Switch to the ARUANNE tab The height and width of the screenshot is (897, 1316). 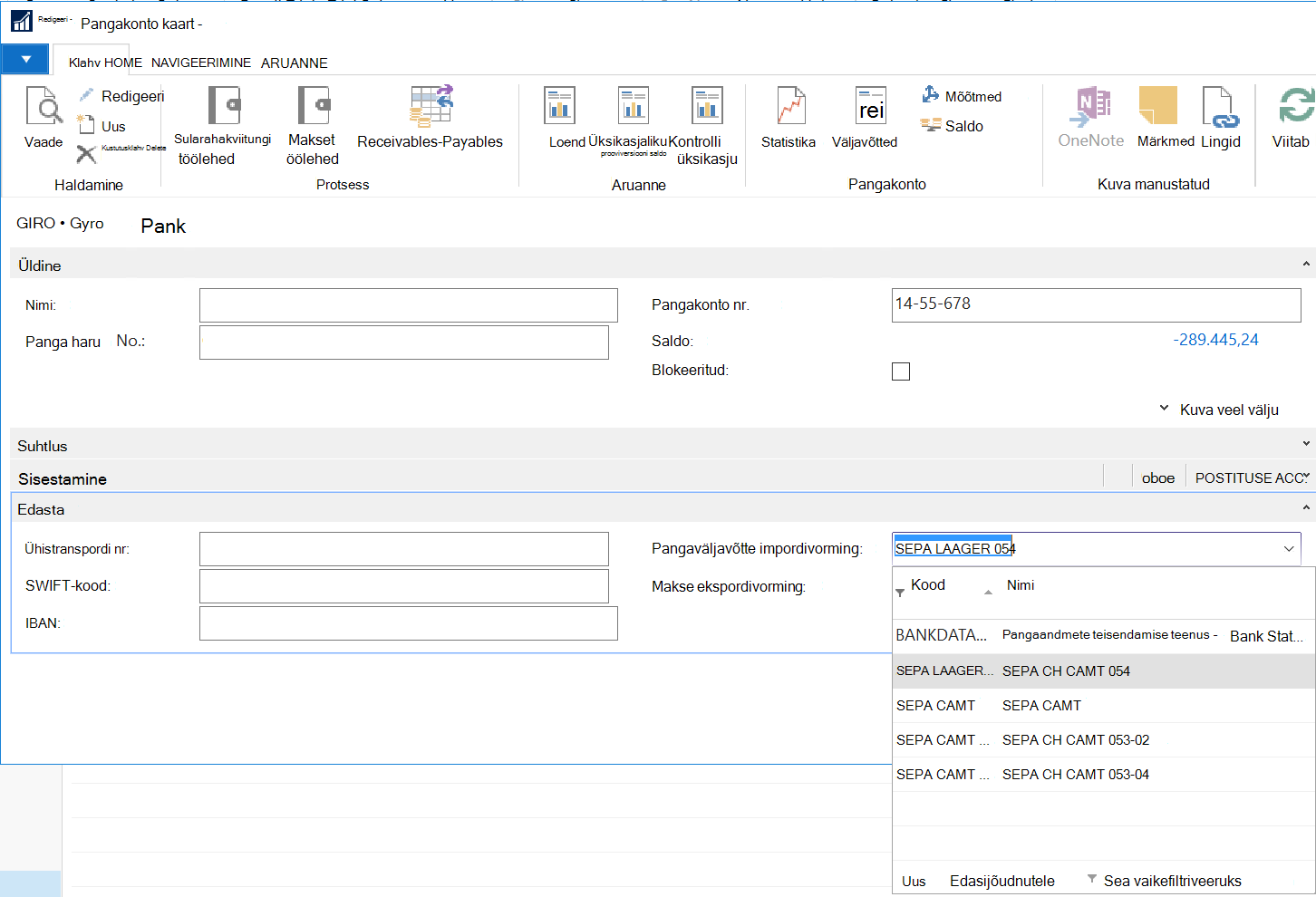click(295, 63)
